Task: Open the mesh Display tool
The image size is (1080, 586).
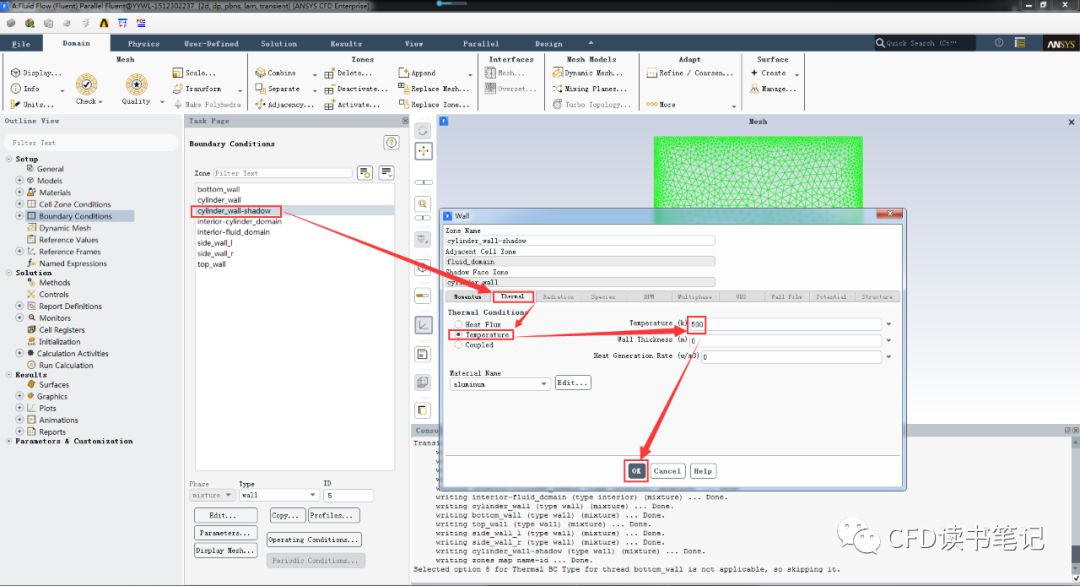Action: [x=36, y=72]
